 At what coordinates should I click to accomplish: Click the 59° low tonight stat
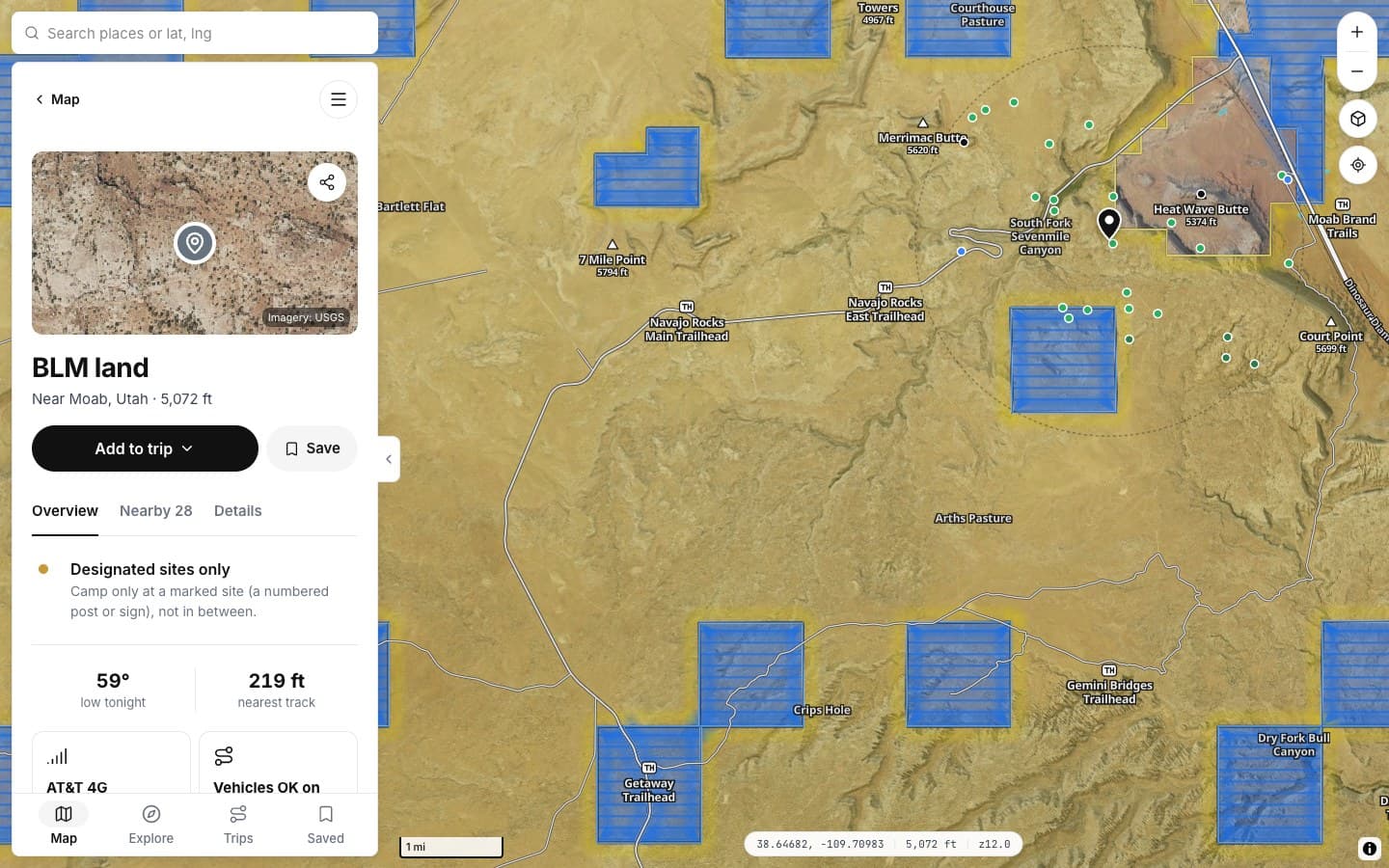pos(113,690)
